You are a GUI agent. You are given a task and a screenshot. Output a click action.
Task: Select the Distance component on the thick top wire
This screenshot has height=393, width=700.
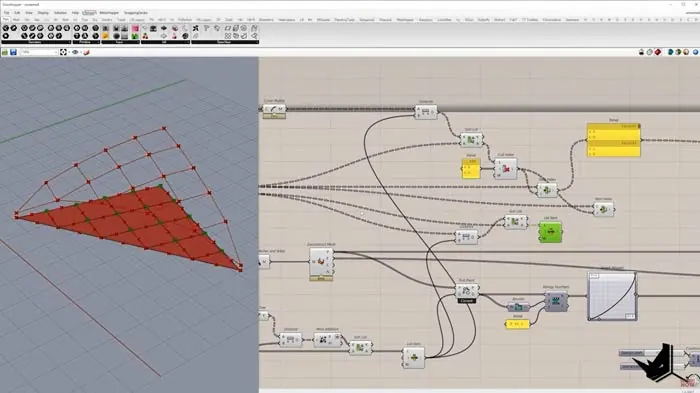(x=426, y=112)
